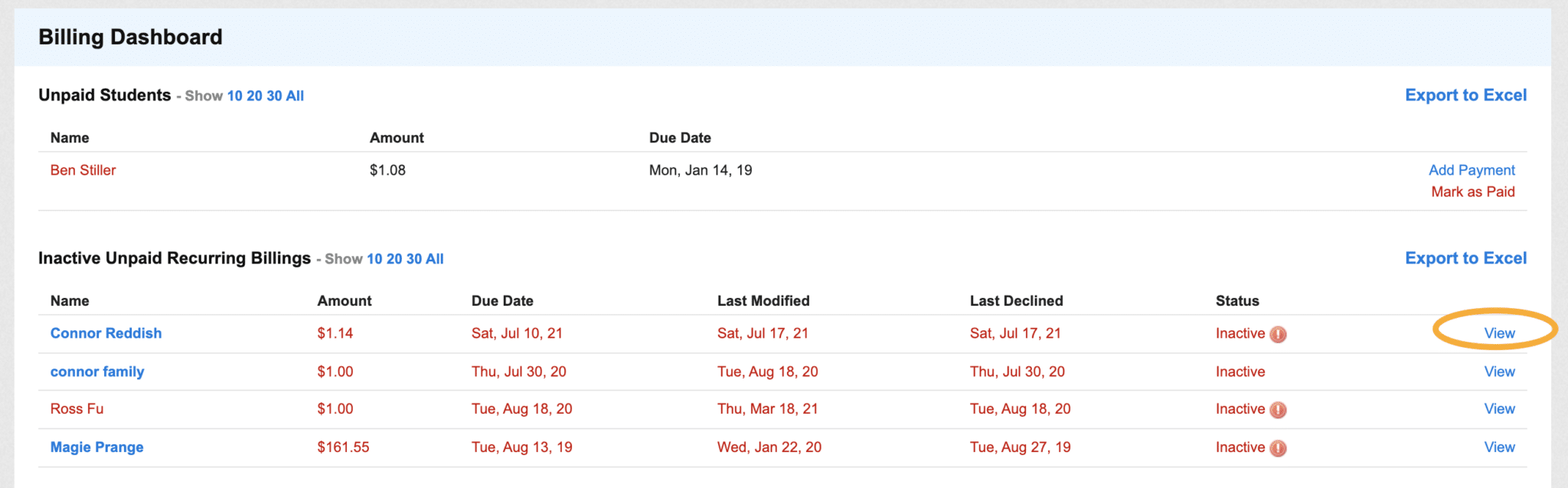Click the alert icon in Magie Prange's status

click(x=1278, y=448)
